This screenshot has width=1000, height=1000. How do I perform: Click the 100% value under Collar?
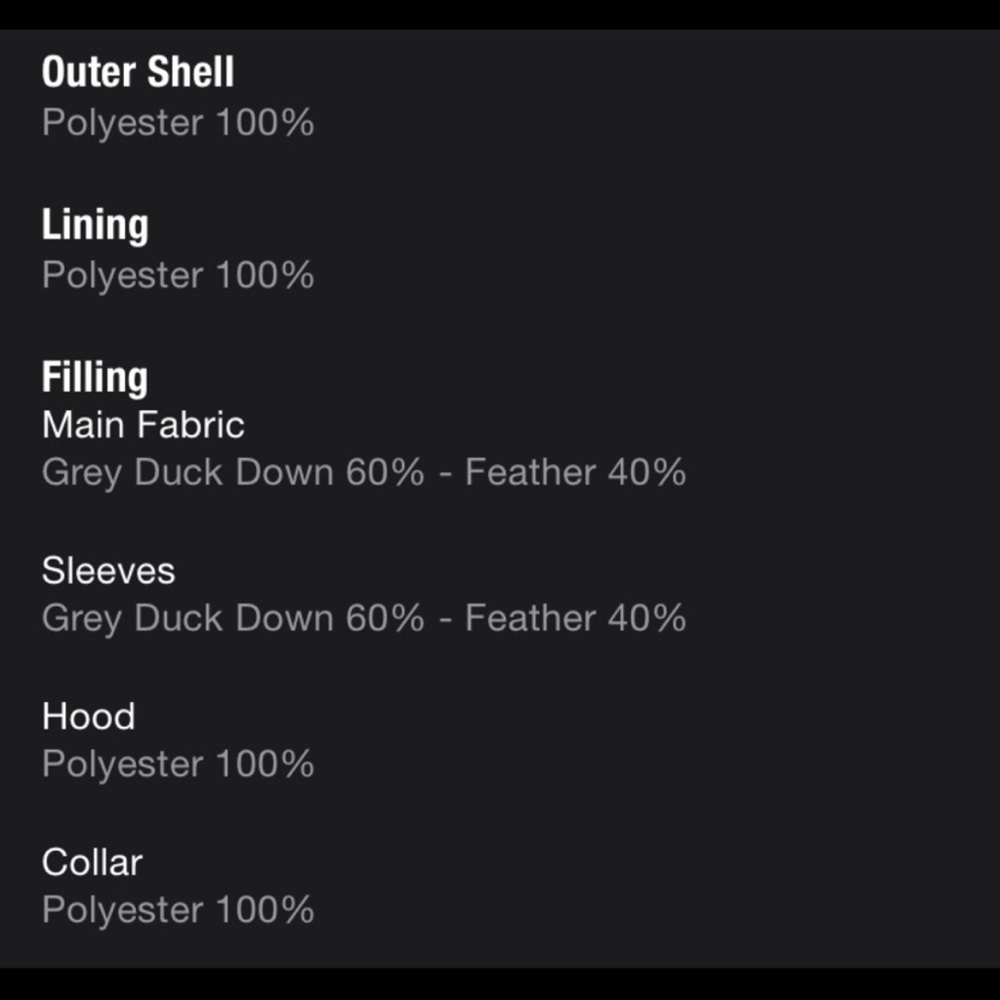tap(265, 910)
